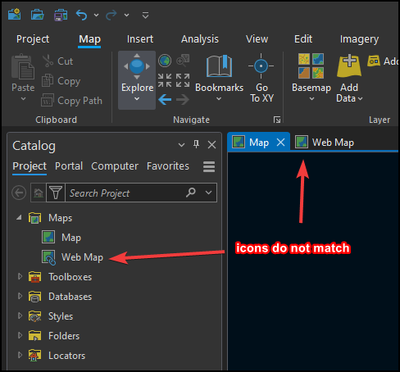Viewport: 400px width, 372px height.
Task: Select Map item in Catalog tree
Action: pyautogui.click(x=61, y=237)
